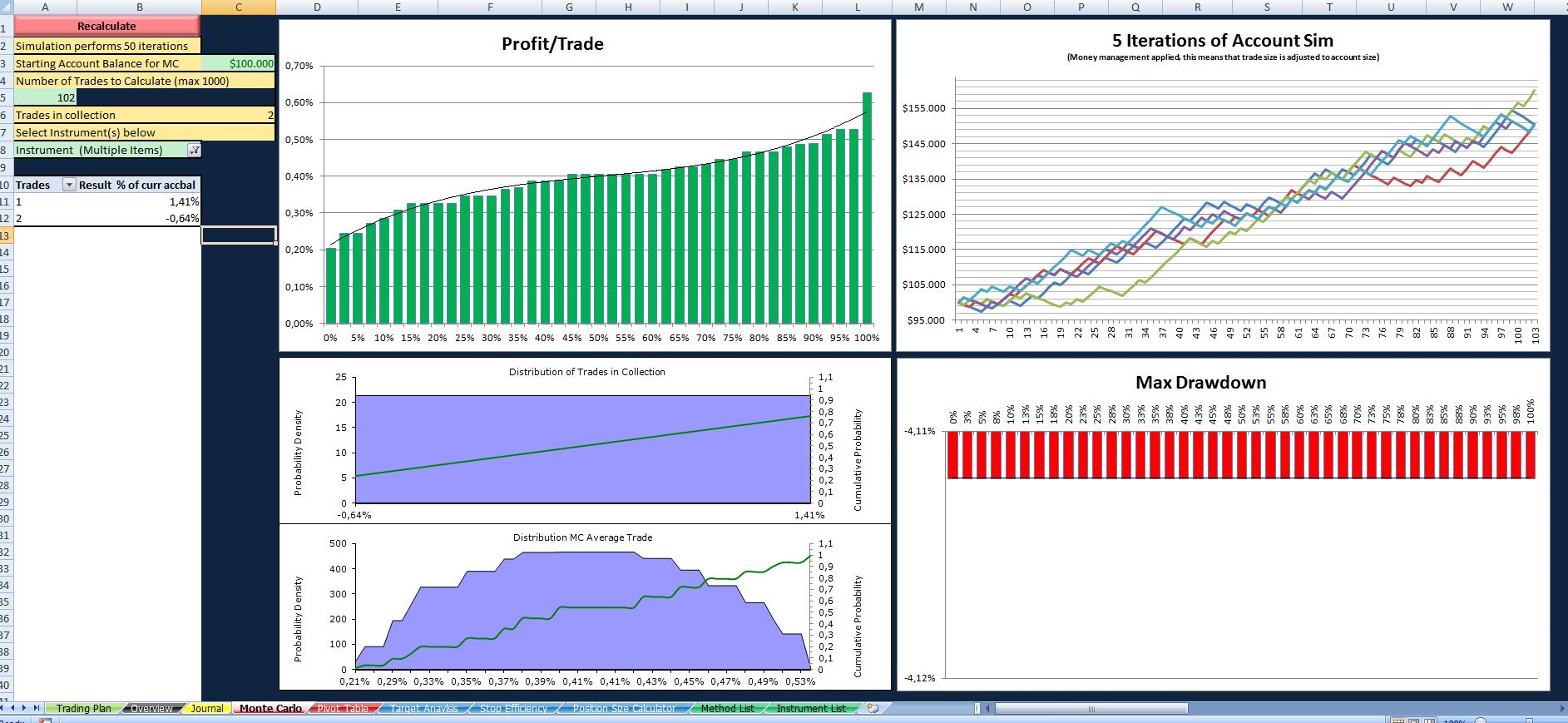Click the Max Drawdown chart title

(1200, 383)
